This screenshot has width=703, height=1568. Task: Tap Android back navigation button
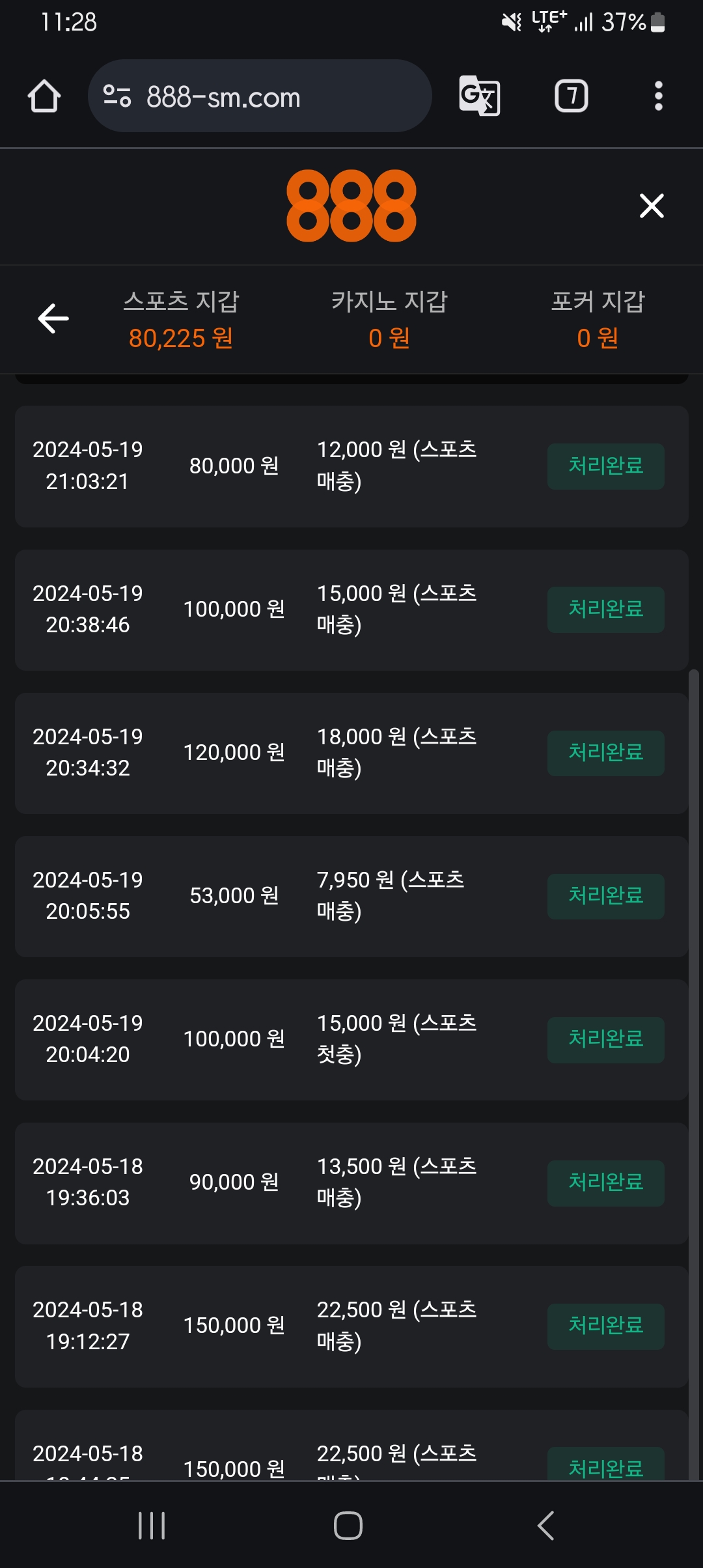point(545,1525)
